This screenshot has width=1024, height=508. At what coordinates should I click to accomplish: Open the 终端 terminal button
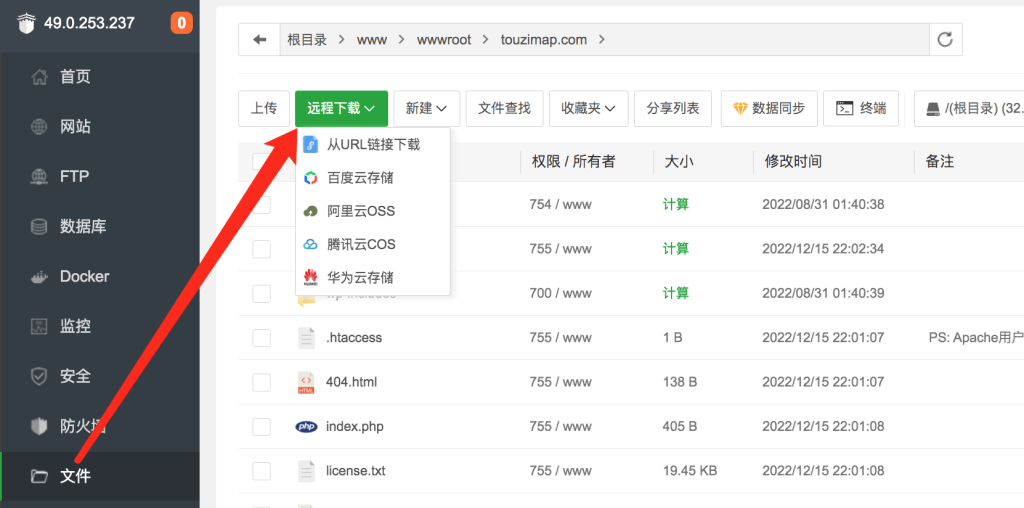(861, 108)
